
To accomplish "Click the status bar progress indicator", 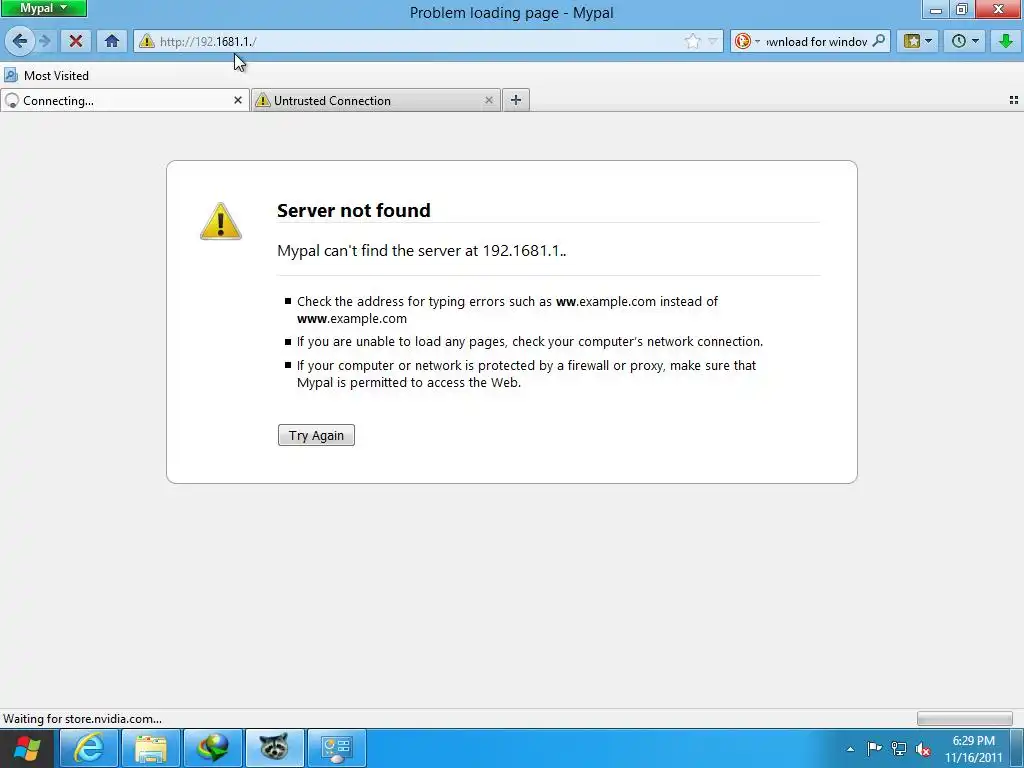I will 964,719.
